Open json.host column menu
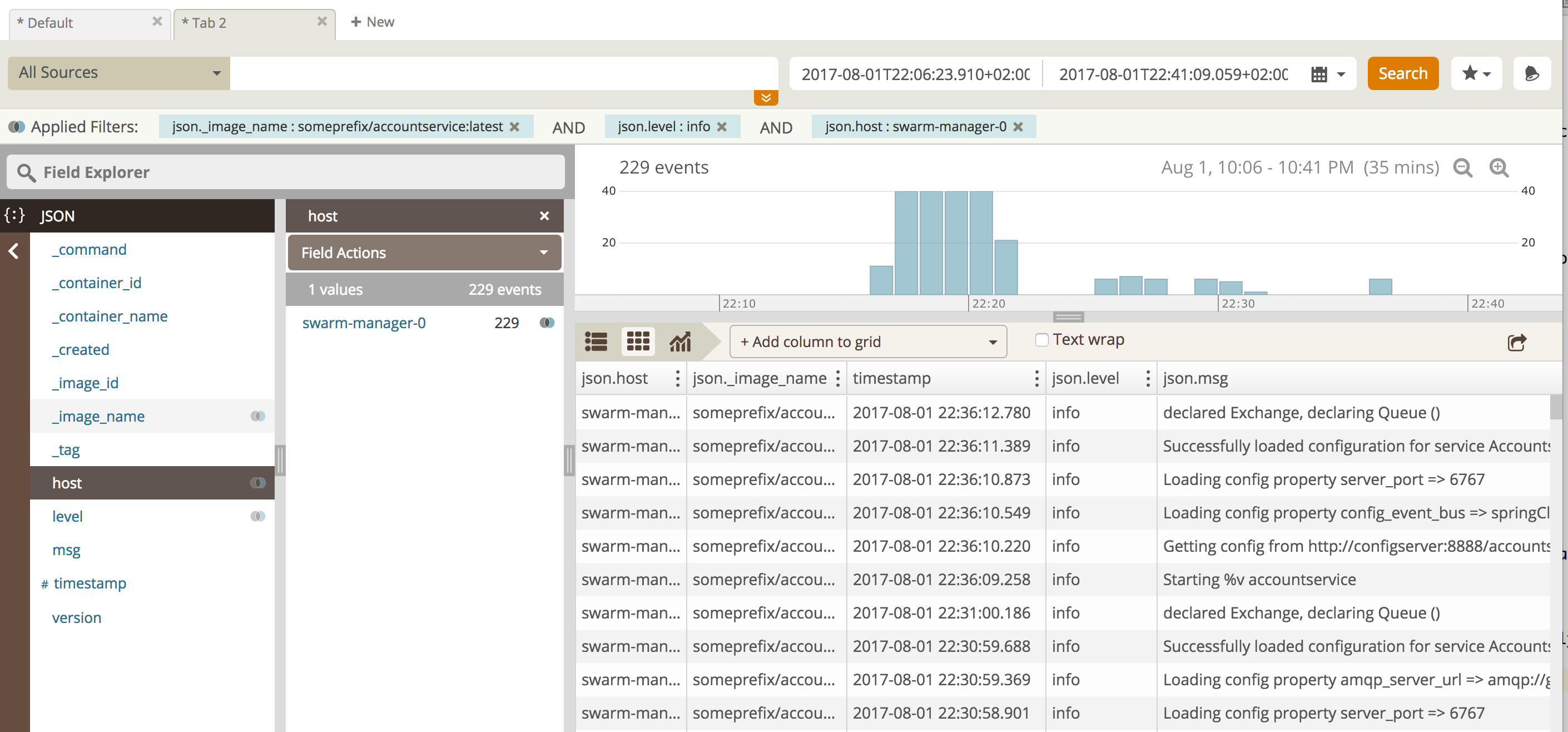Screen dimensions: 1568x732 (x=677, y=378)
